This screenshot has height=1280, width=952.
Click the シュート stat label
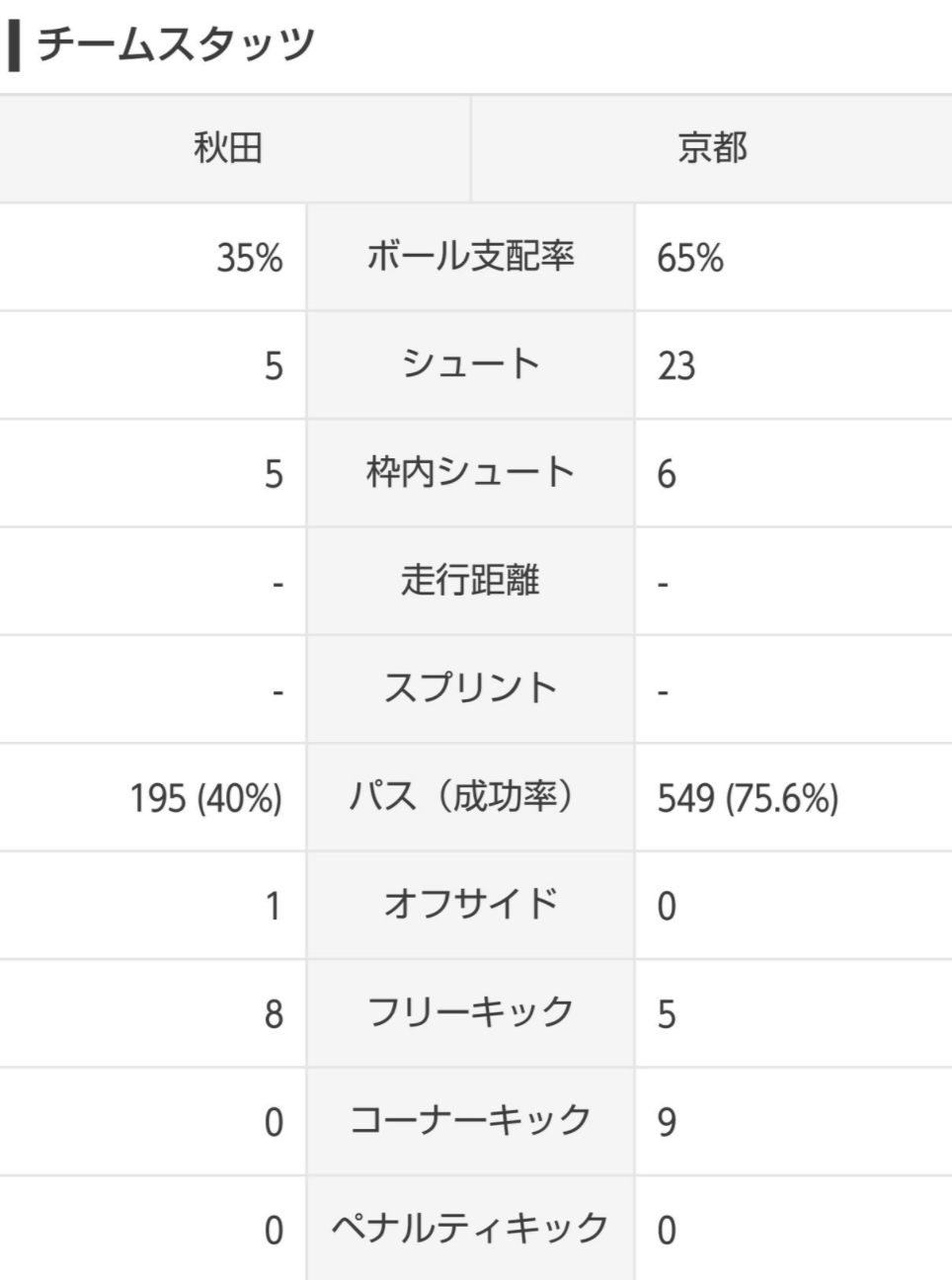(470, 364)
